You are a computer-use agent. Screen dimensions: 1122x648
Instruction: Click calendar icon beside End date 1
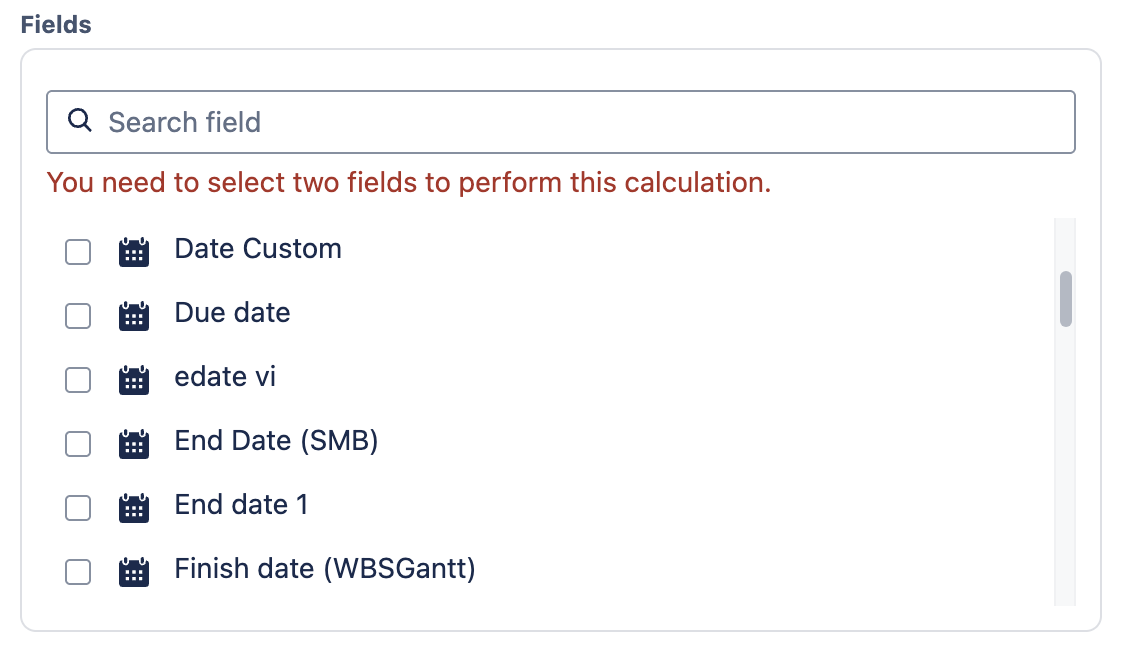click(x=134, y=508)
